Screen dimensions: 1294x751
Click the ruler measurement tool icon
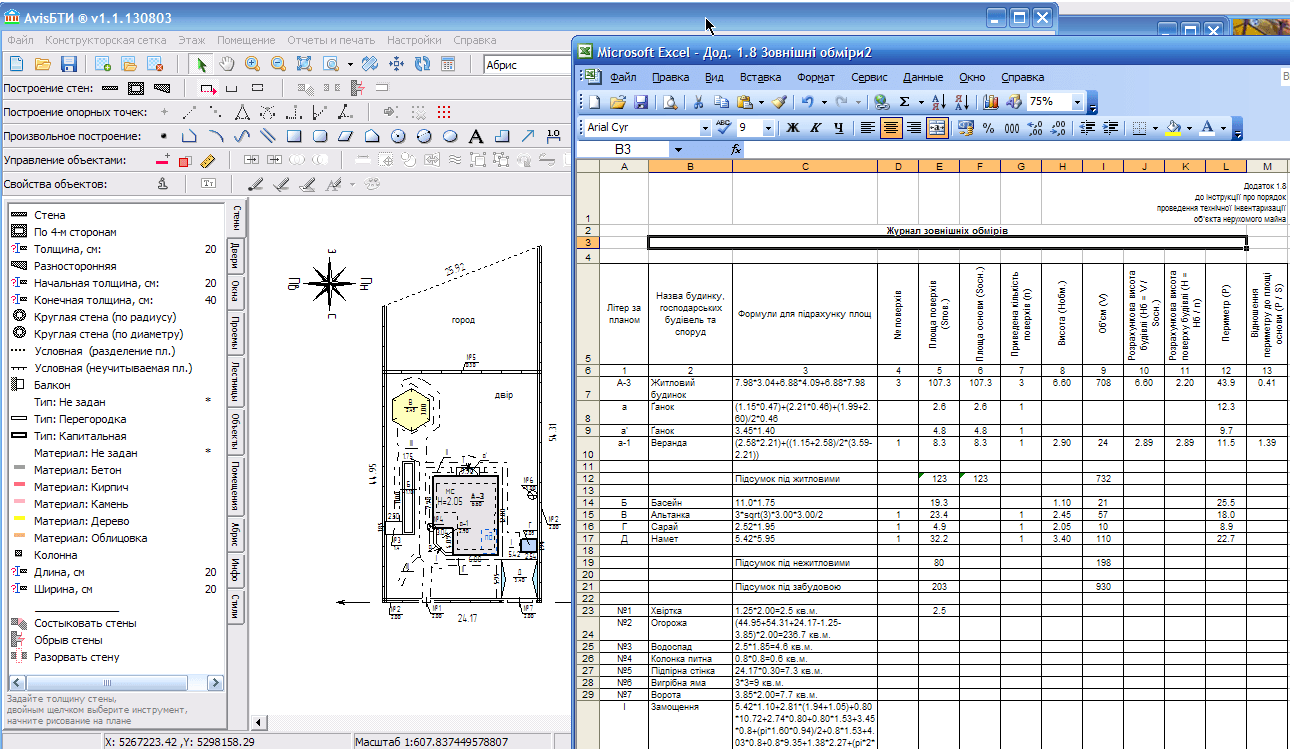208,160
